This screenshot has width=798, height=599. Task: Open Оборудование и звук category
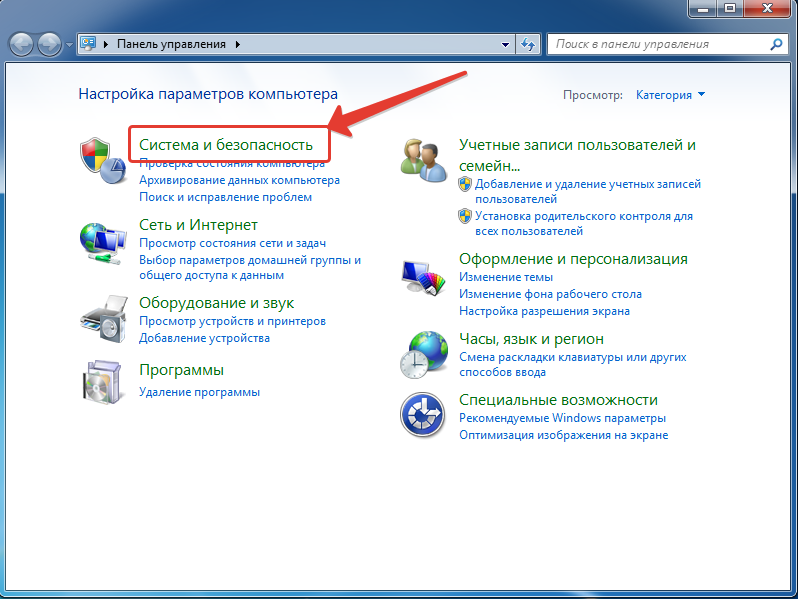217,303
